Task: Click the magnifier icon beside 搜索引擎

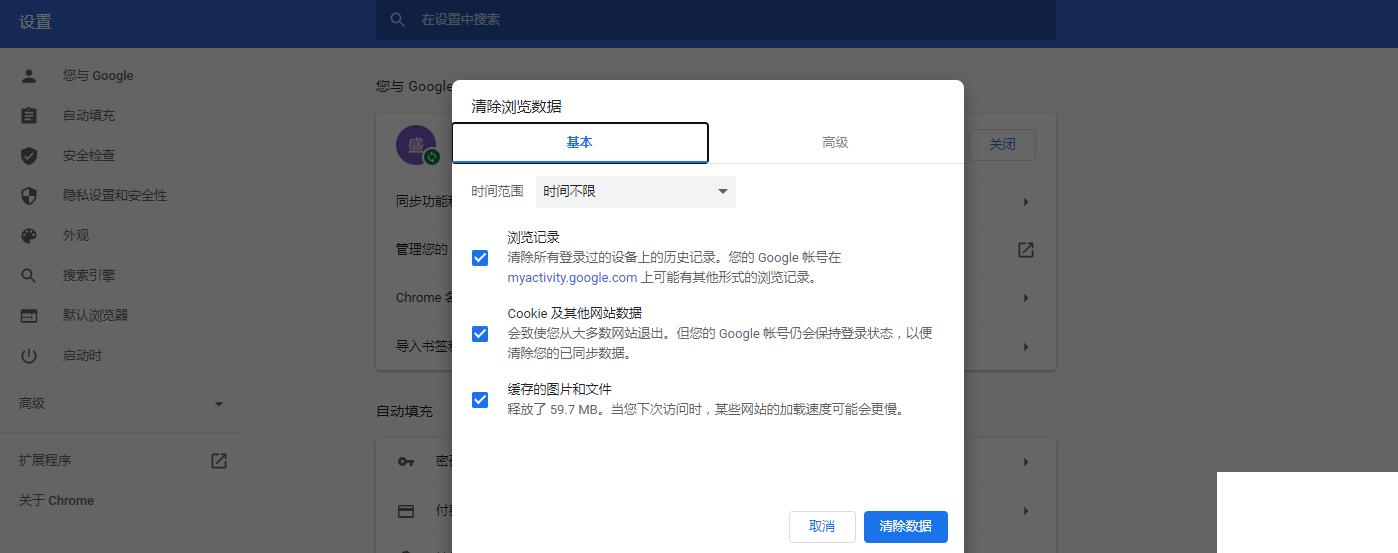Action: [29, 276]
